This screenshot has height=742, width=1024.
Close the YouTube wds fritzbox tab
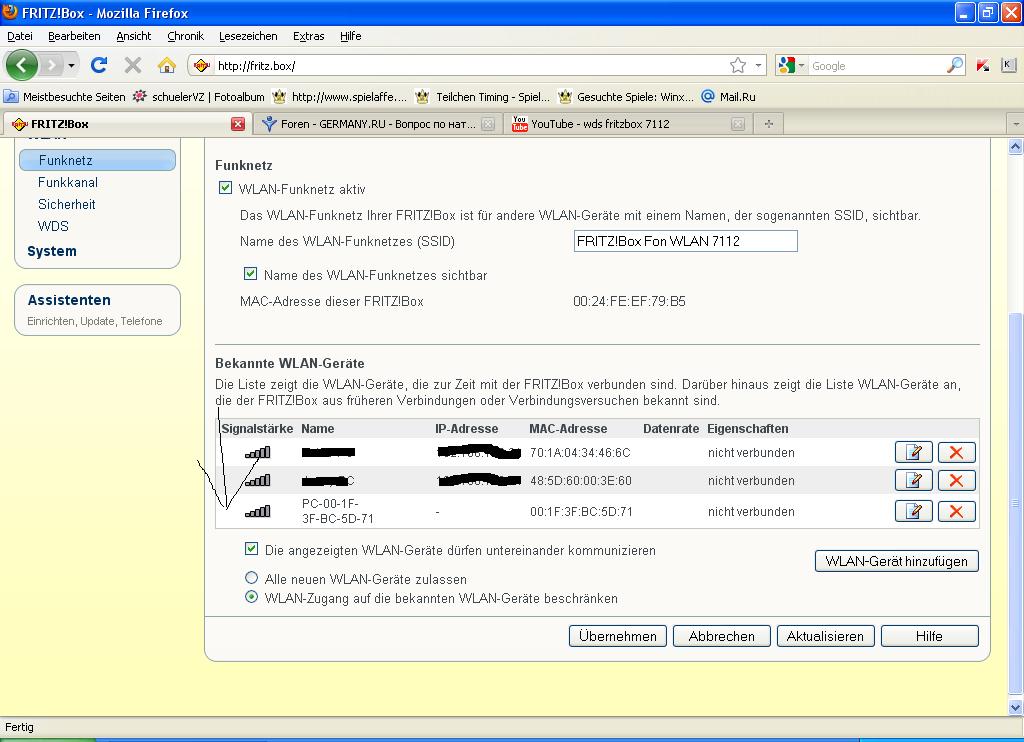pyautogui.click(x=738, y=124)
